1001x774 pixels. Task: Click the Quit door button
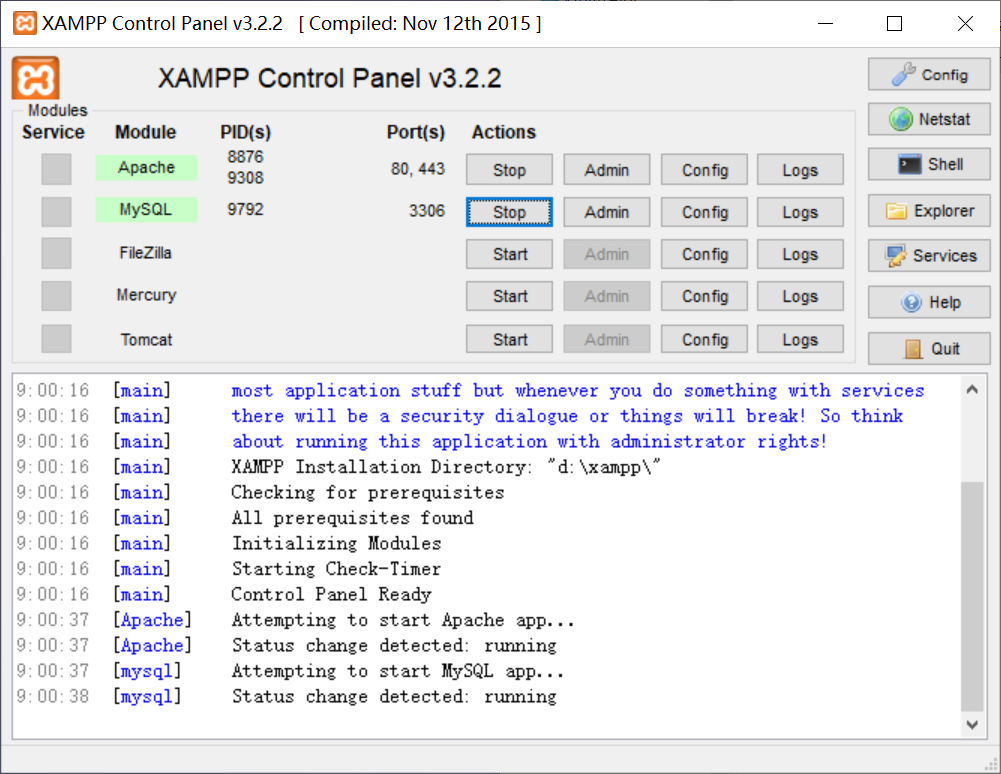(929, 349)
